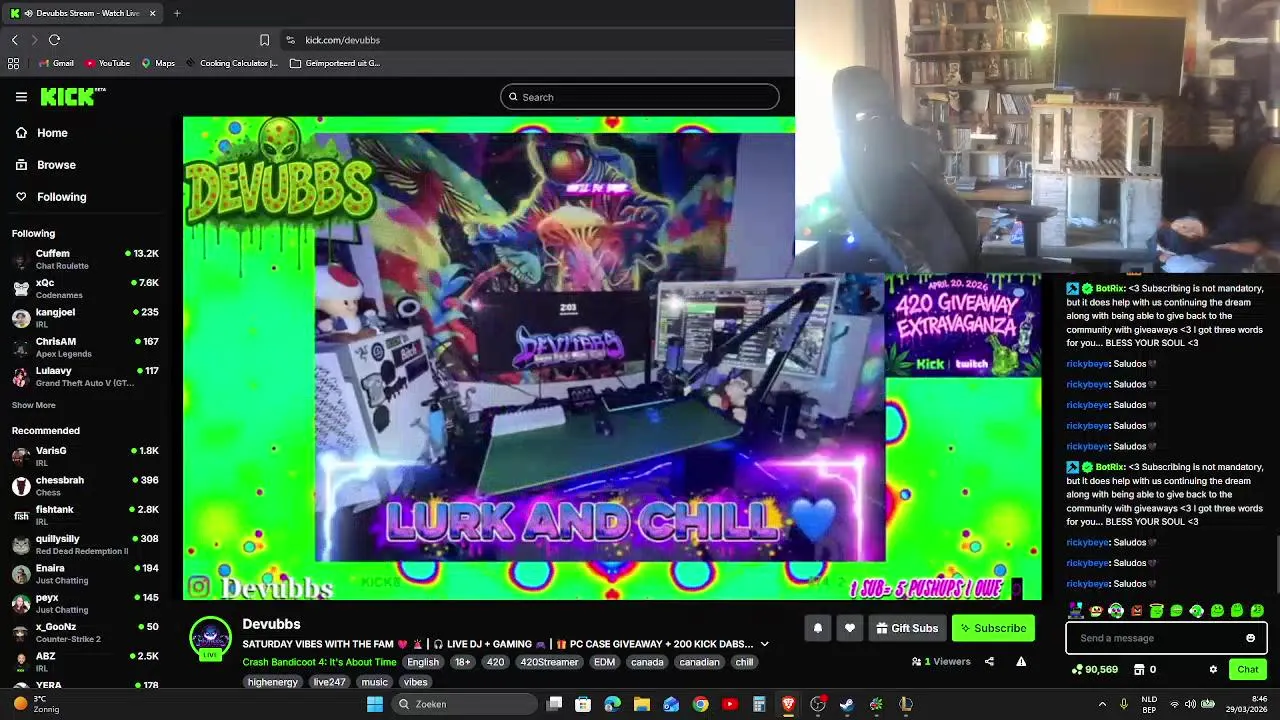Open Crash Bandicoot 4 category link
The image size is (1280, 720).
click(319, 662)
